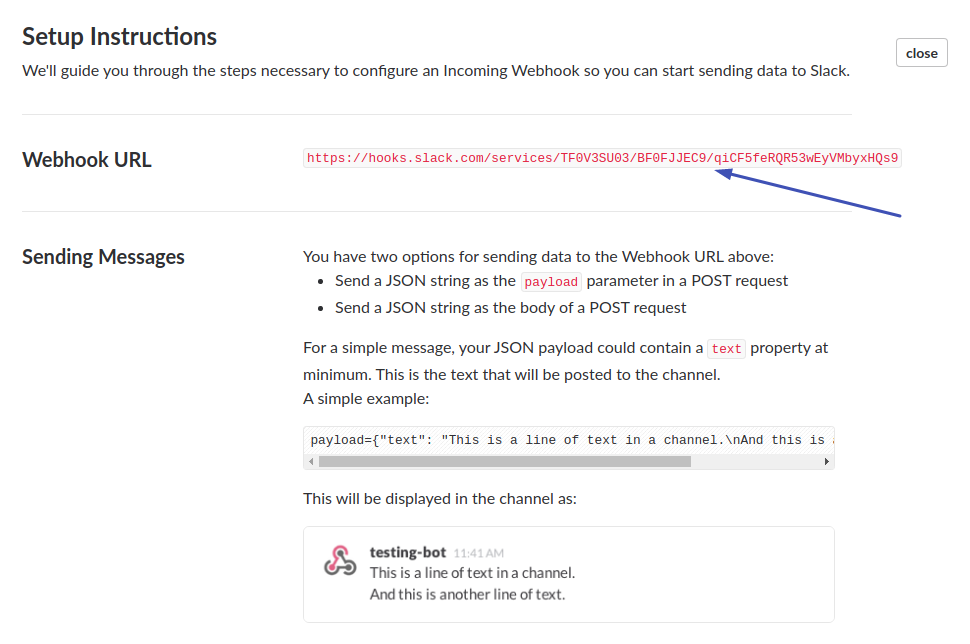The height and width of the screenshot is (644, 970).
Task: Click the red 'text' code tag
Action: (726, 349)
